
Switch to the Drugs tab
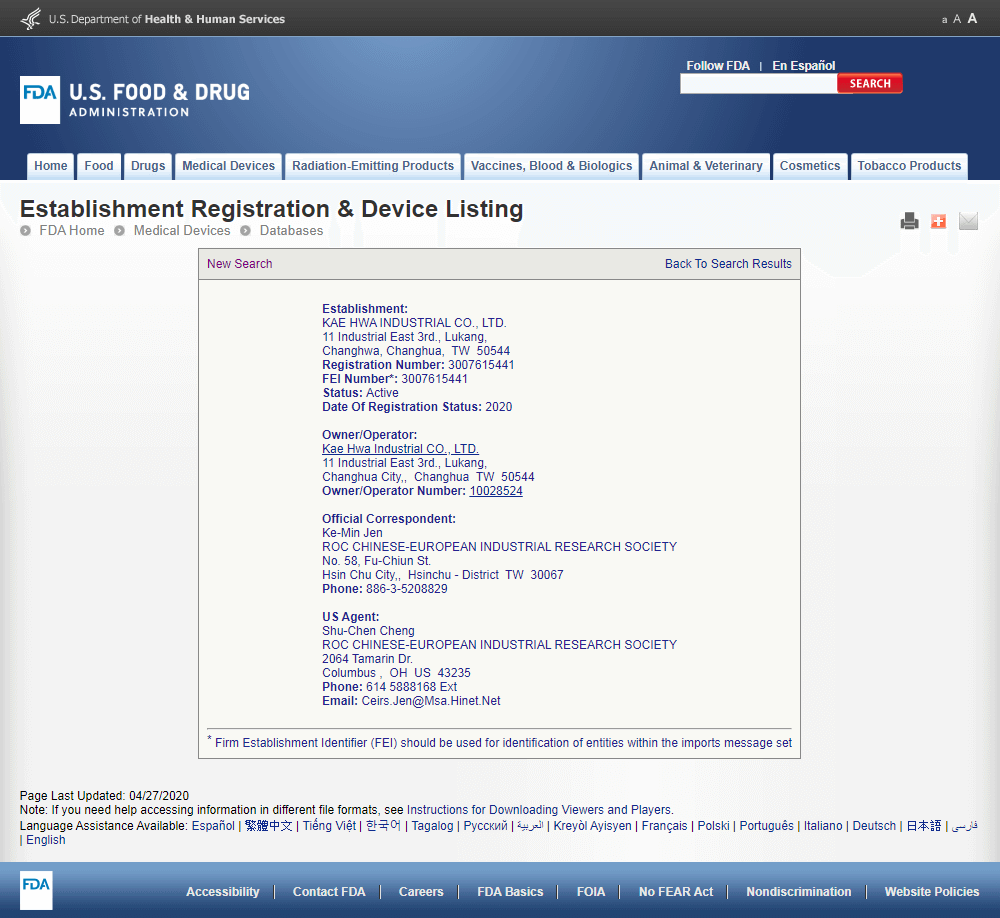click(148, 166)
